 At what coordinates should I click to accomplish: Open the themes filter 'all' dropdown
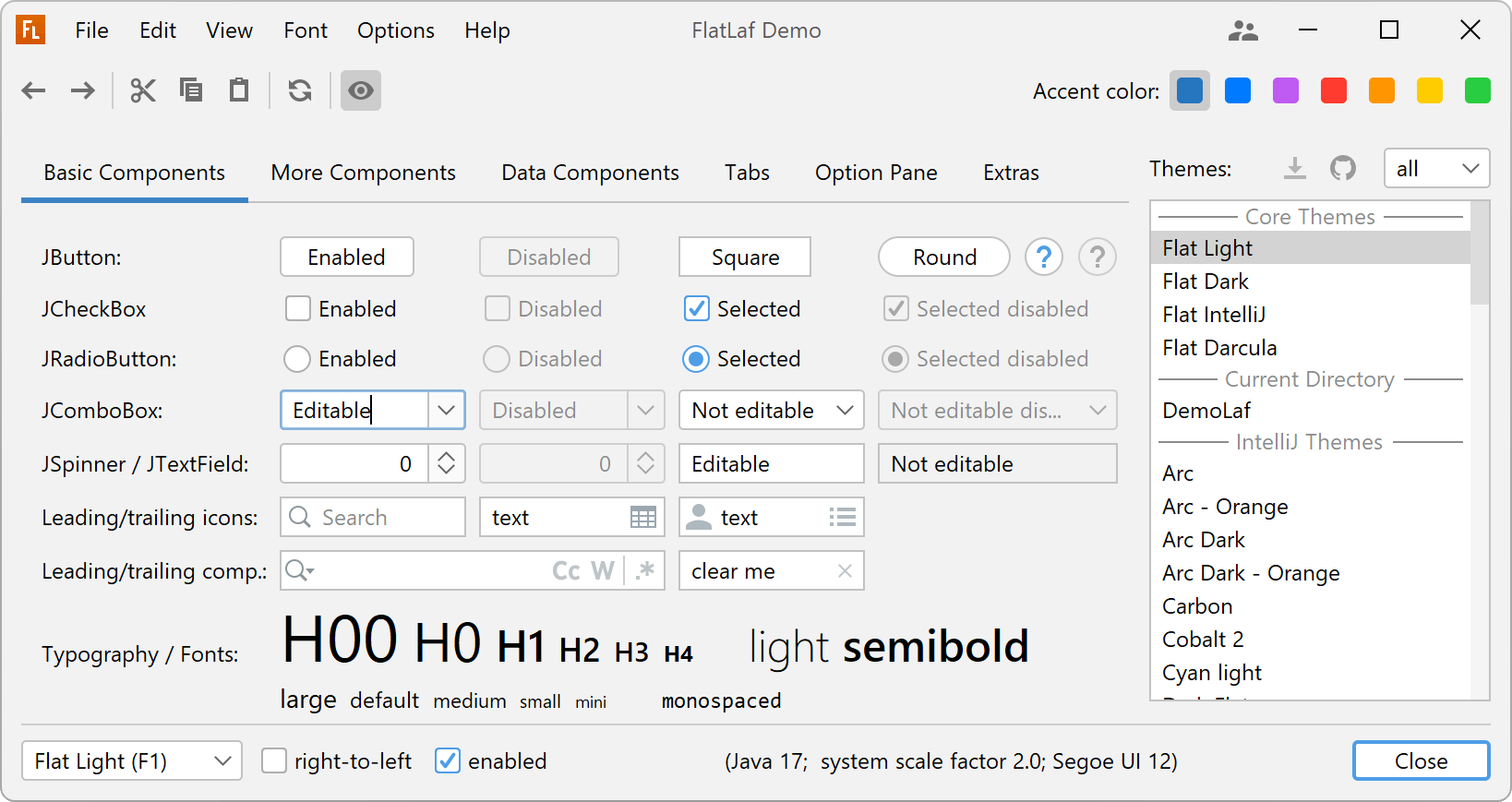[x=1436, y=169]
